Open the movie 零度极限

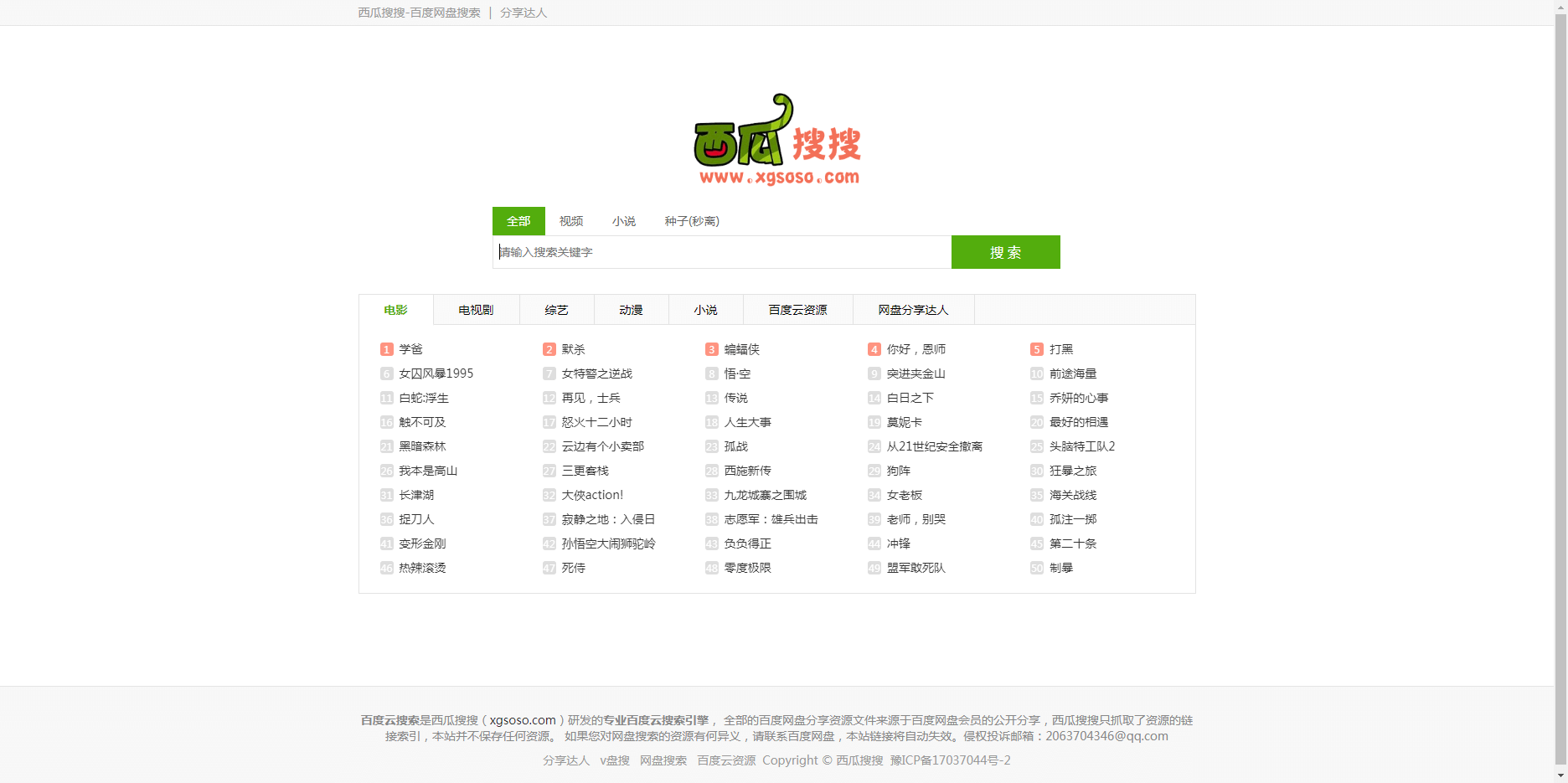[x=748, y=568]
